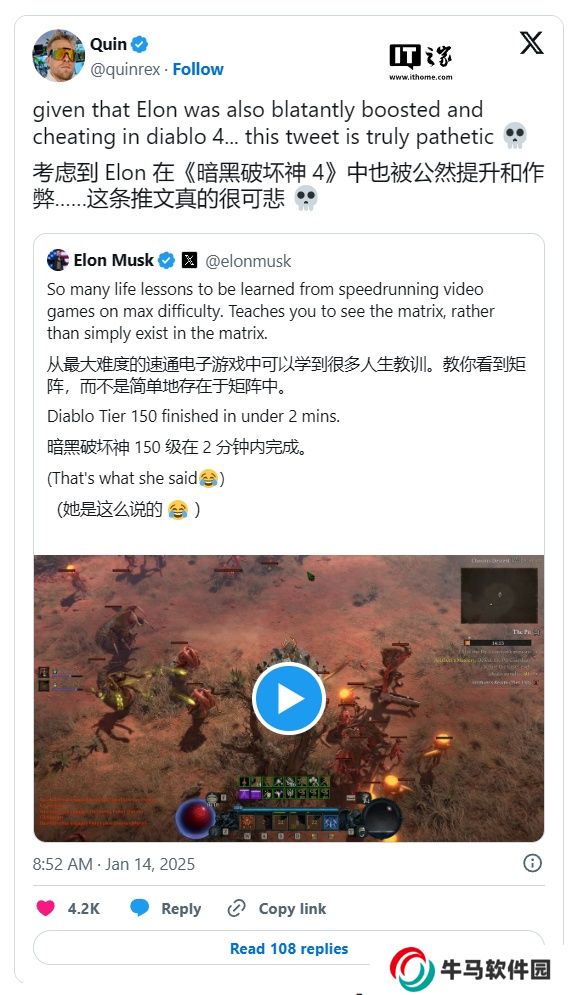Viewport: 570px width, 995px height.
Task: Play the Diablo gameplay video
Action: (289, 699)
